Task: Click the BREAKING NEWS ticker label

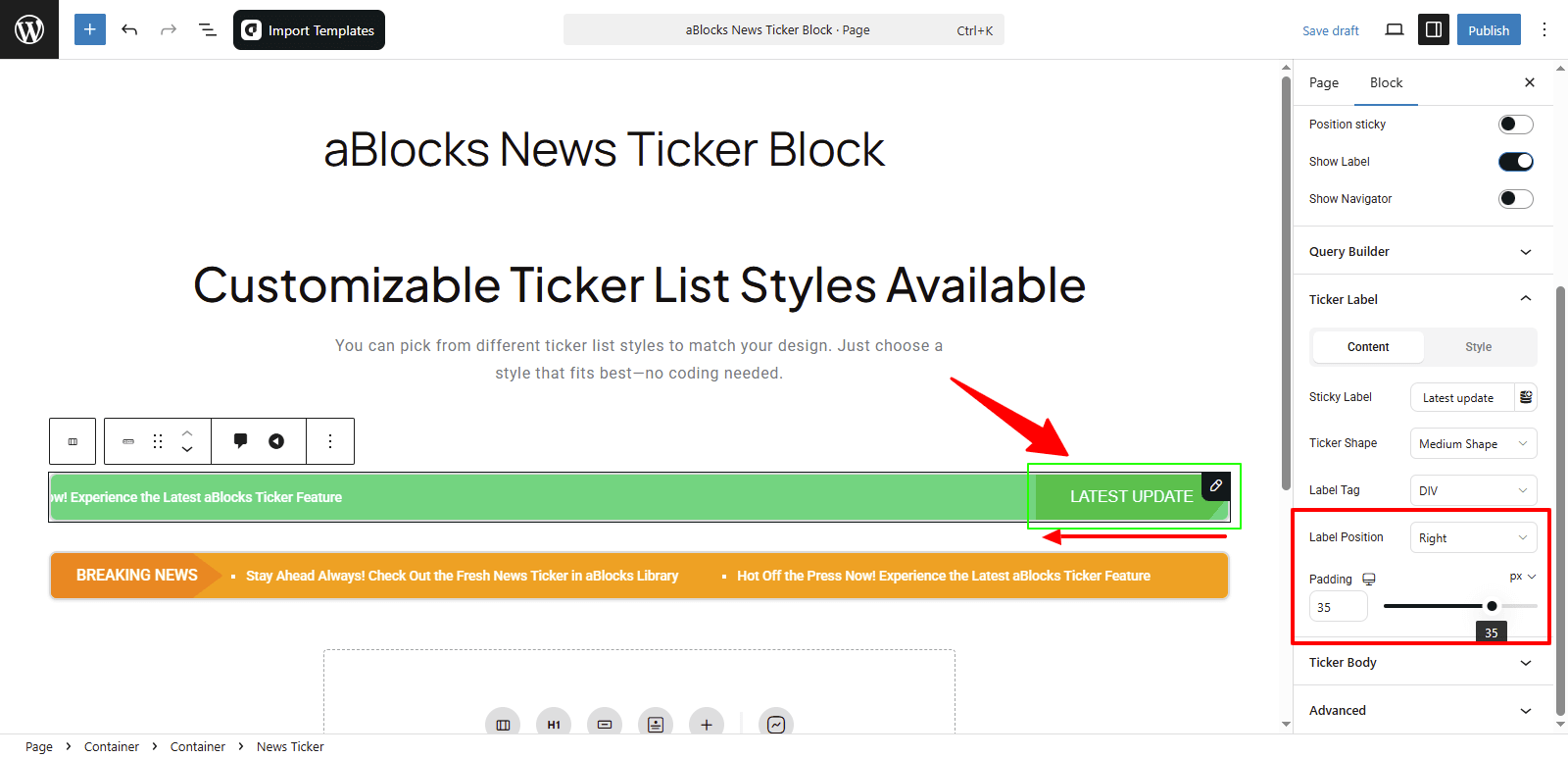Action: (x=136, y=576)
